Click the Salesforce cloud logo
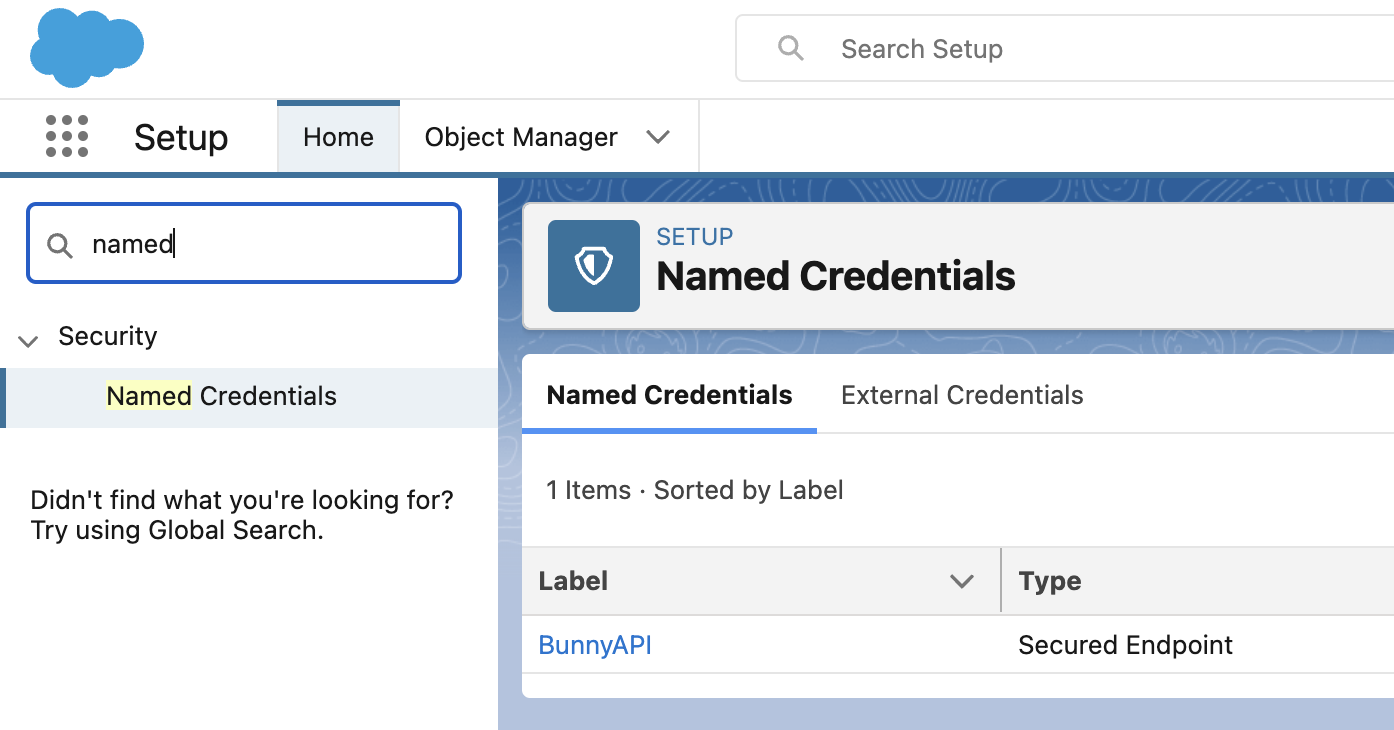The height and width of the screenshot is (730, 1394). tap(87, 47)
